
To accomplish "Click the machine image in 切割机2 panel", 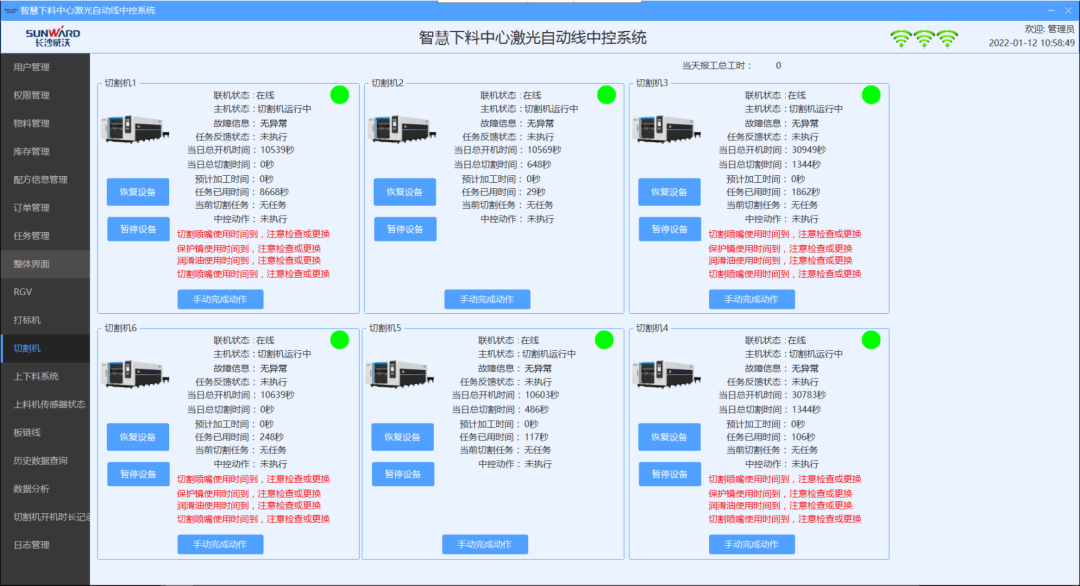I will click(402, 129).
